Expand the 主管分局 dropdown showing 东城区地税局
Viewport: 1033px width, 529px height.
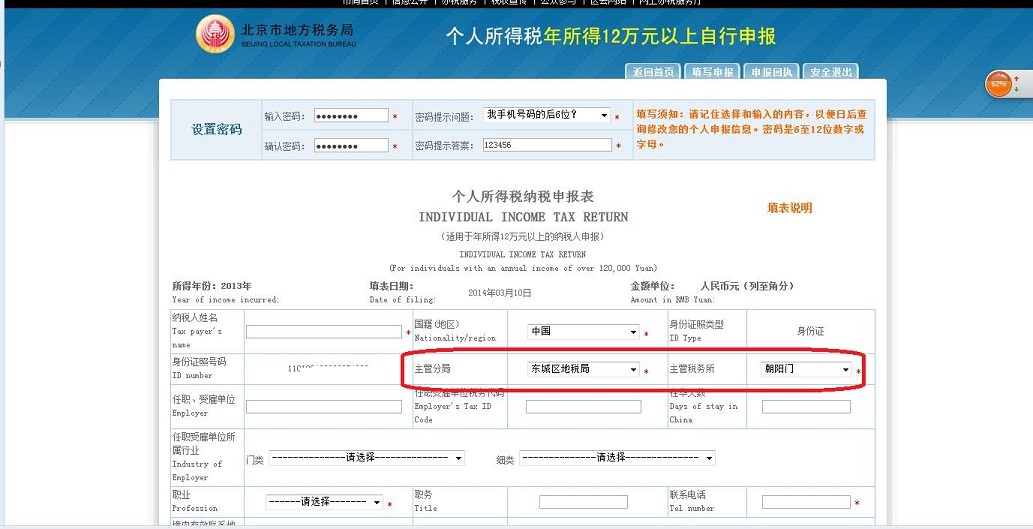point(583,369)
